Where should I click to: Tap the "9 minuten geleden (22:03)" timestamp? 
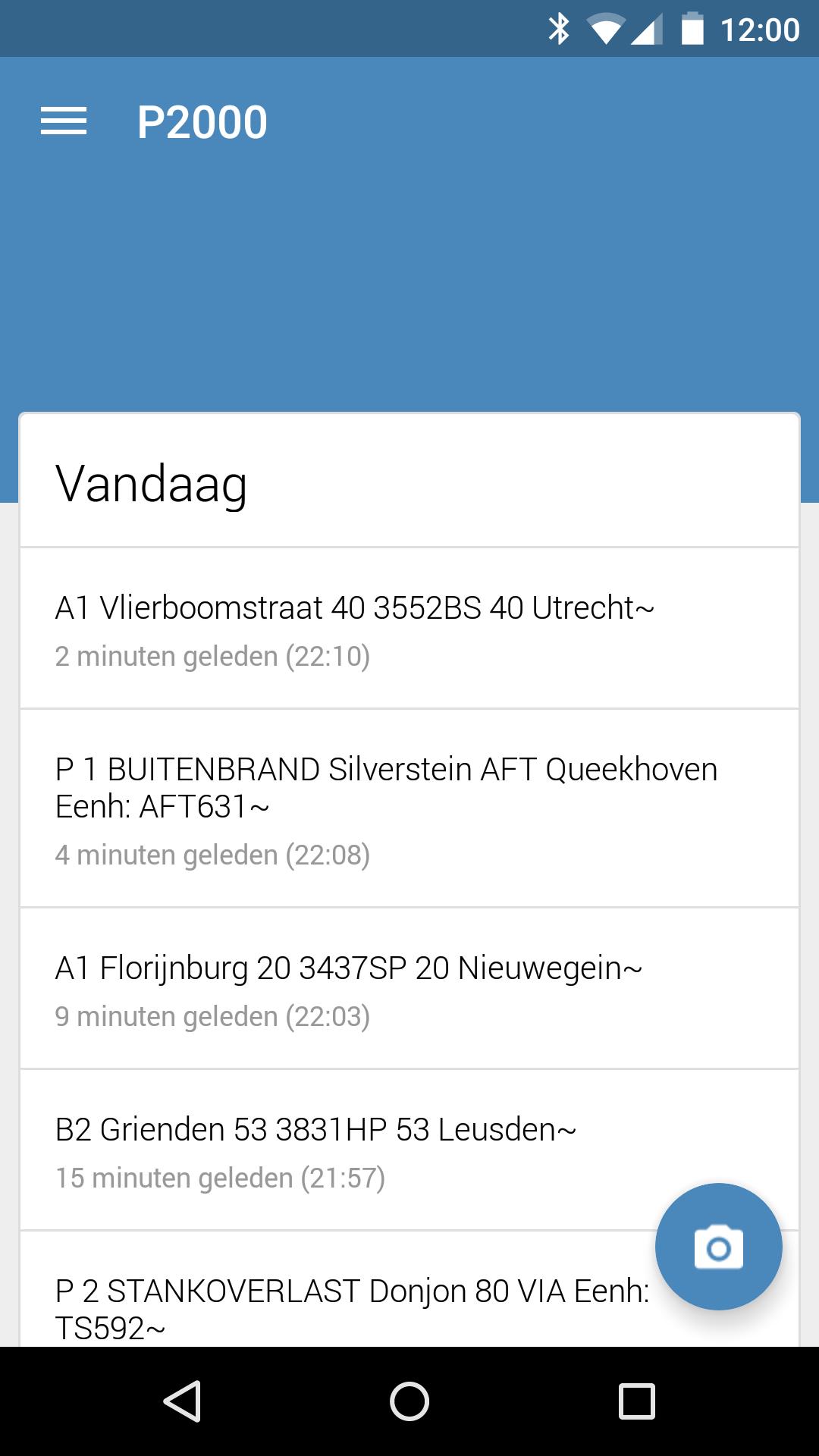[212, 1017]
